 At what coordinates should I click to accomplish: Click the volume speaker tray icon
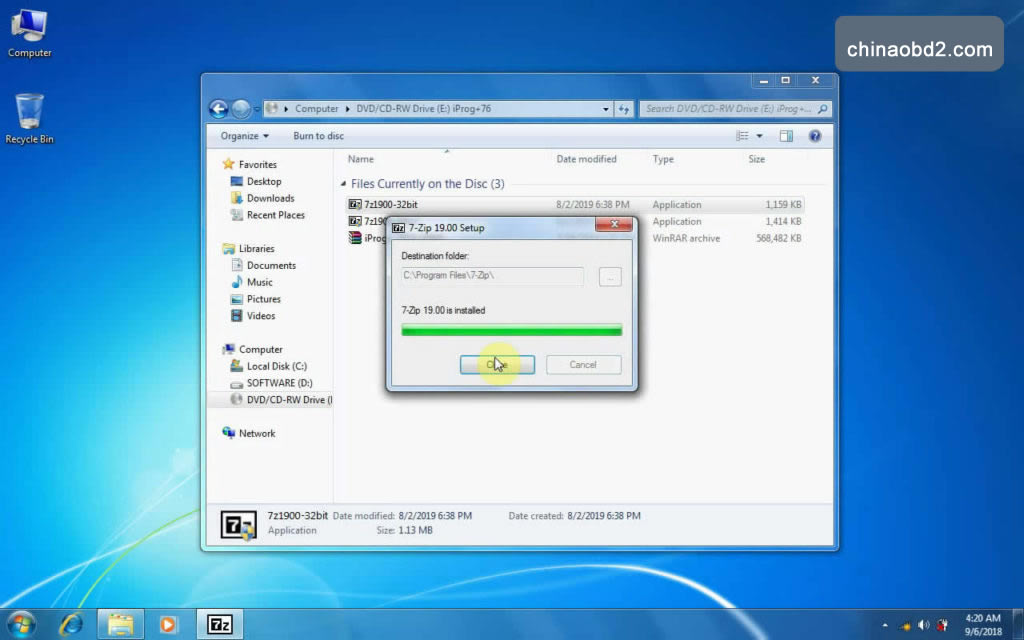click(x=923, y=625)
